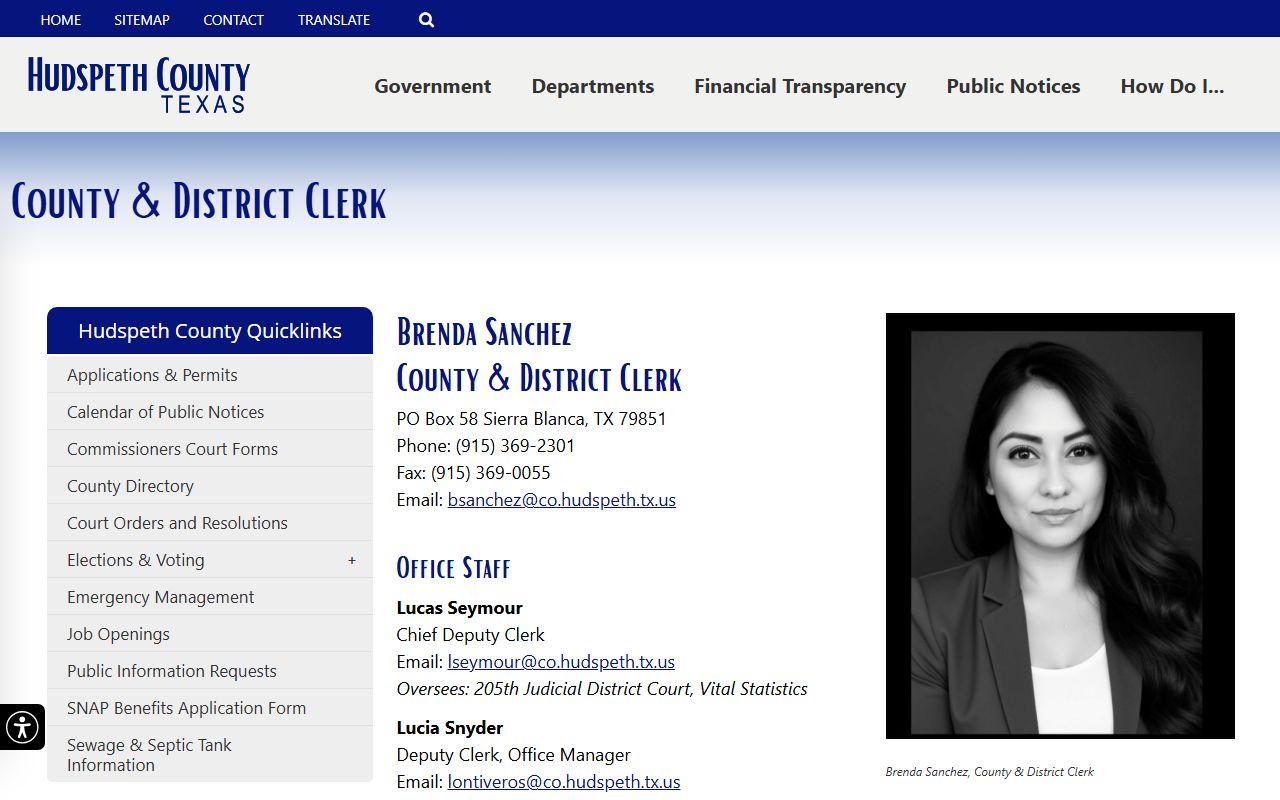Open Public Information Requests quicklink
1280x800 pixels.
[x=210, y=671]
